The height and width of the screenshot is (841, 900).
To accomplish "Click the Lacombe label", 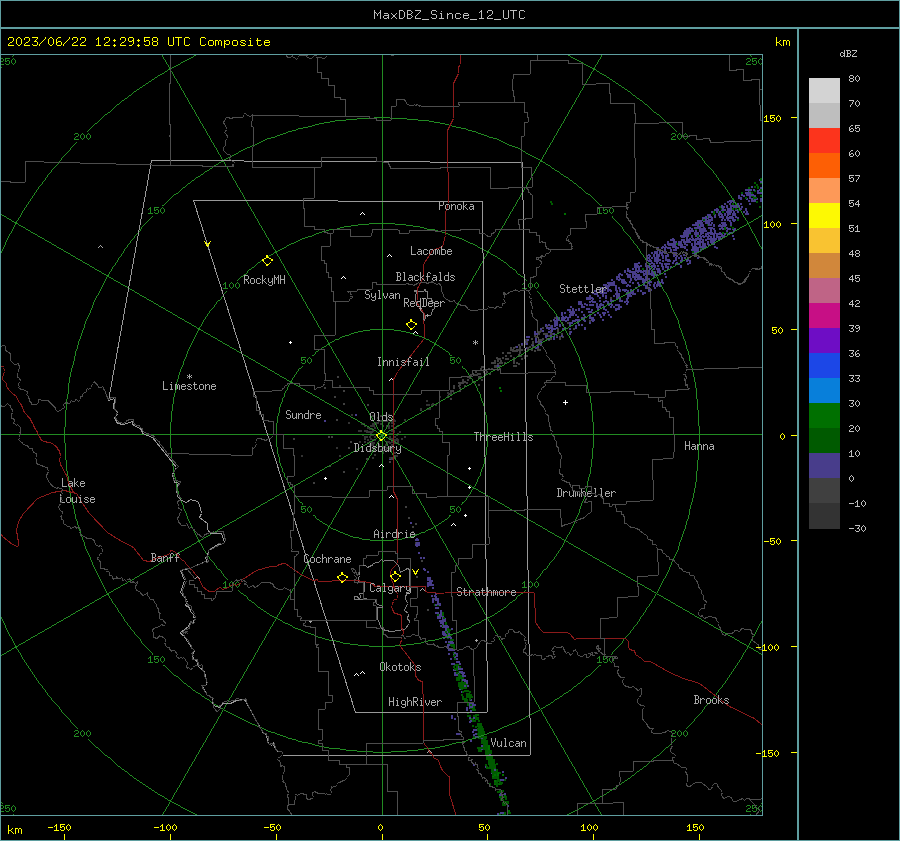I will click(431, 251).
